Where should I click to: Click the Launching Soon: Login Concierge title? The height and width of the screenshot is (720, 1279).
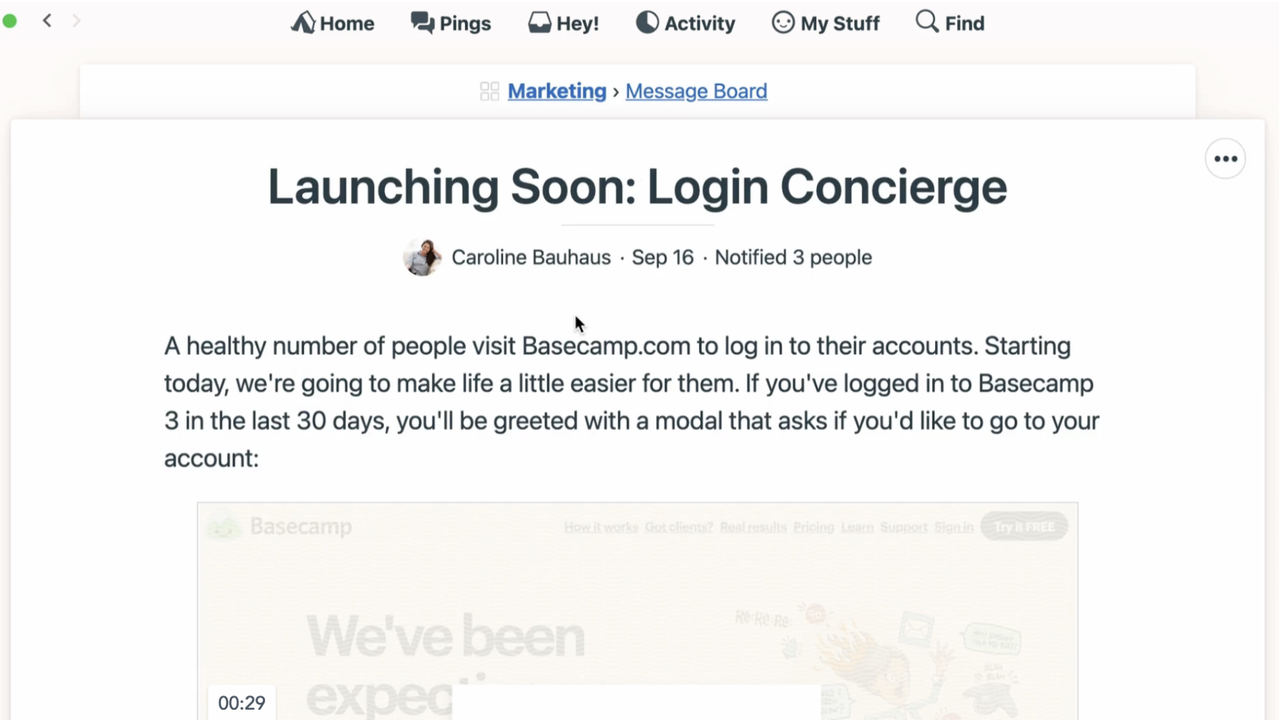point(637,187)
